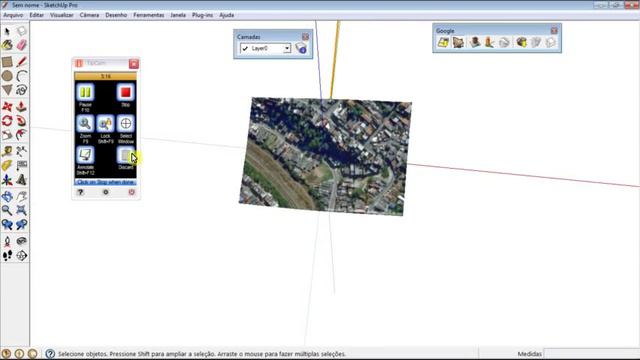This screenshot has height=360, width=640.
Task: Select the Rotate tool
Action: tap(7, 121)
